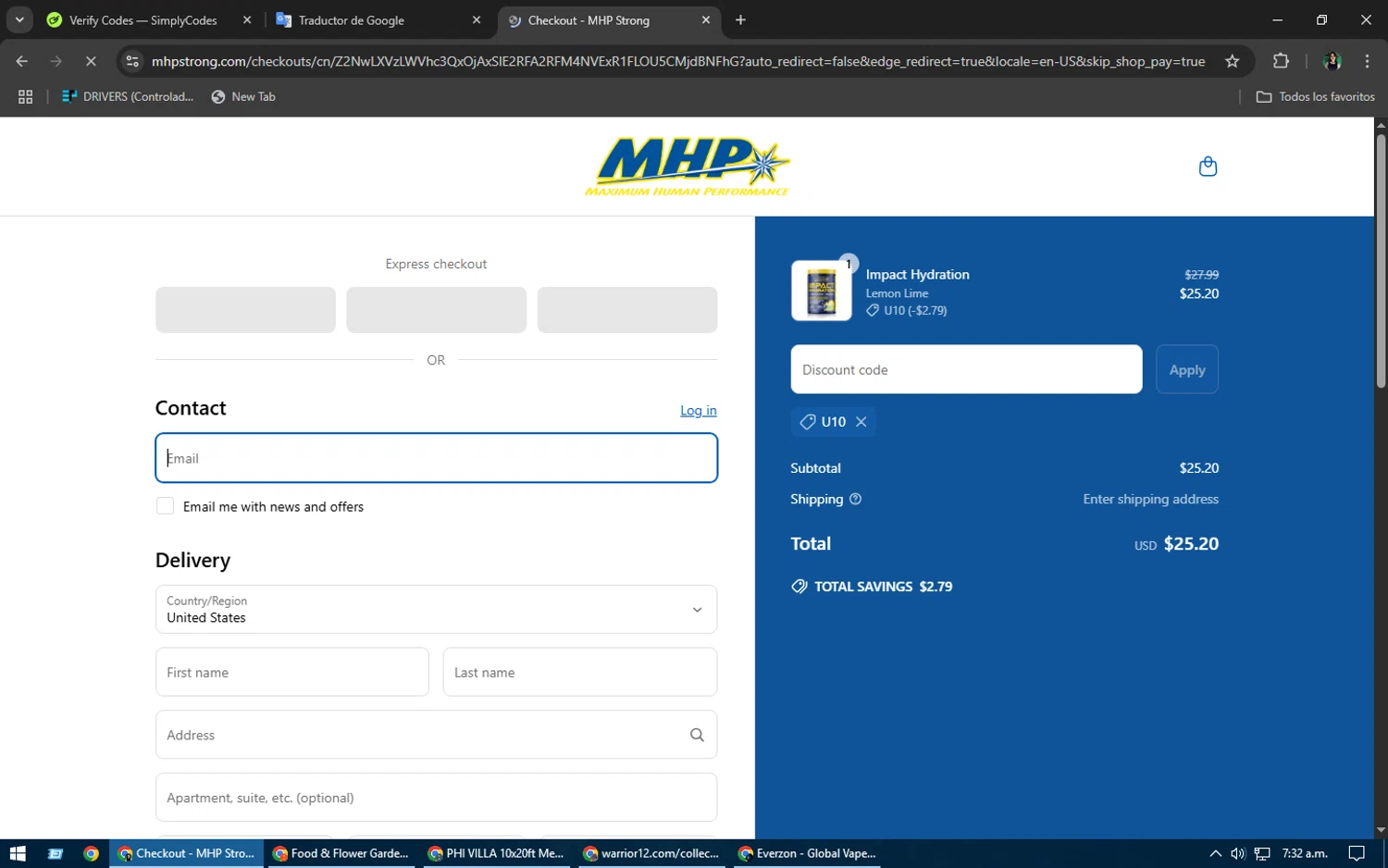This screenshot has height=868, width=1388.
Task: View site information icon in address bar
Action: point(132,61)
